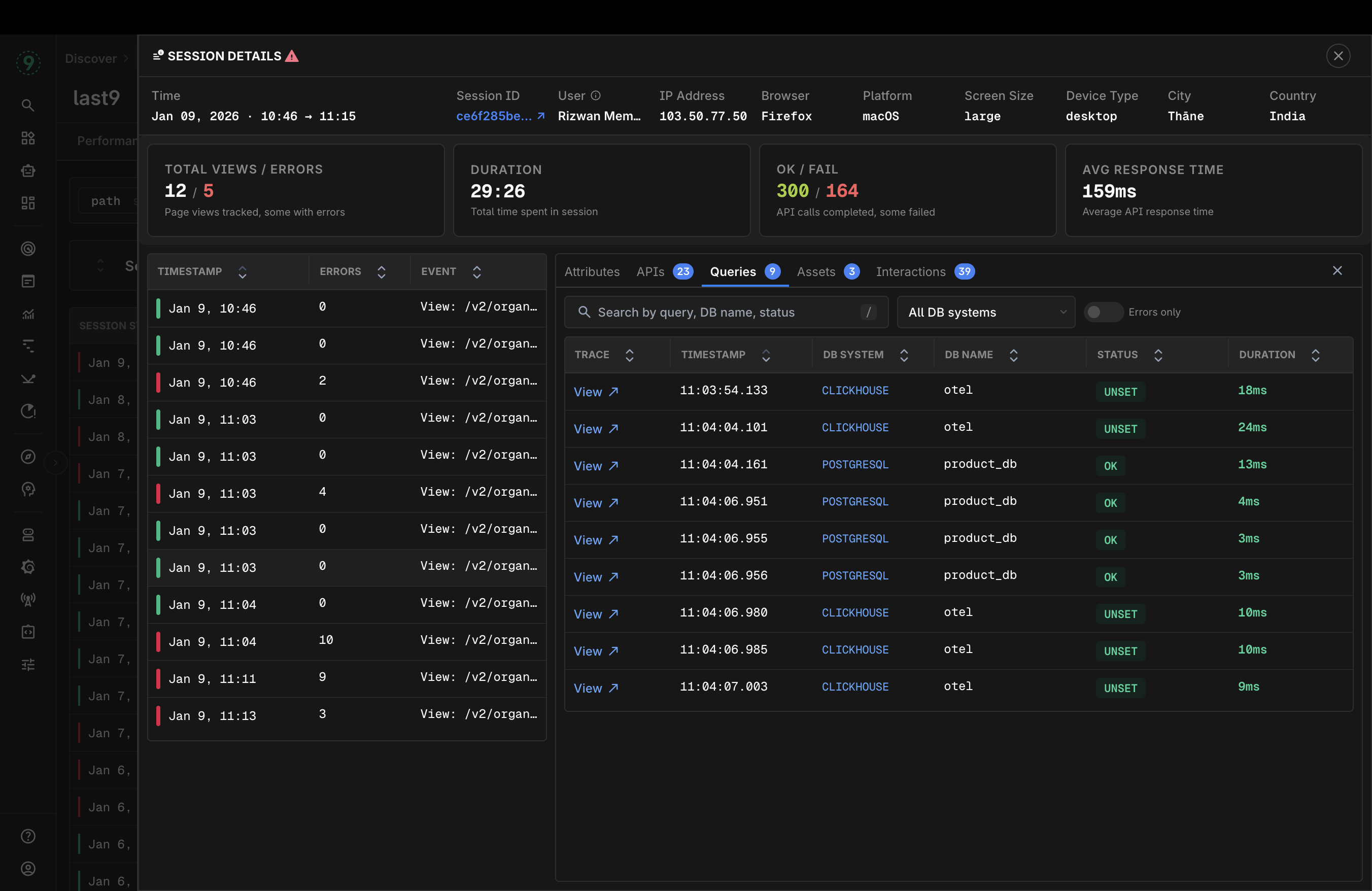Open user profile icon at sidebar bottom
The height and width of the screenshot is (891, 1372).
[x=28, y=869]
